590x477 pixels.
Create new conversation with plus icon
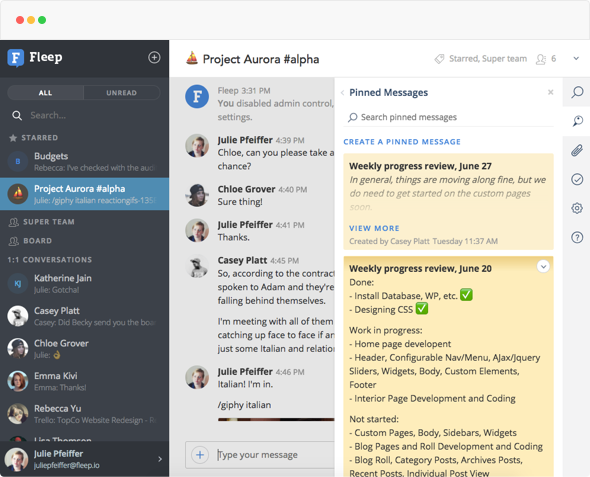coord(154,58)
